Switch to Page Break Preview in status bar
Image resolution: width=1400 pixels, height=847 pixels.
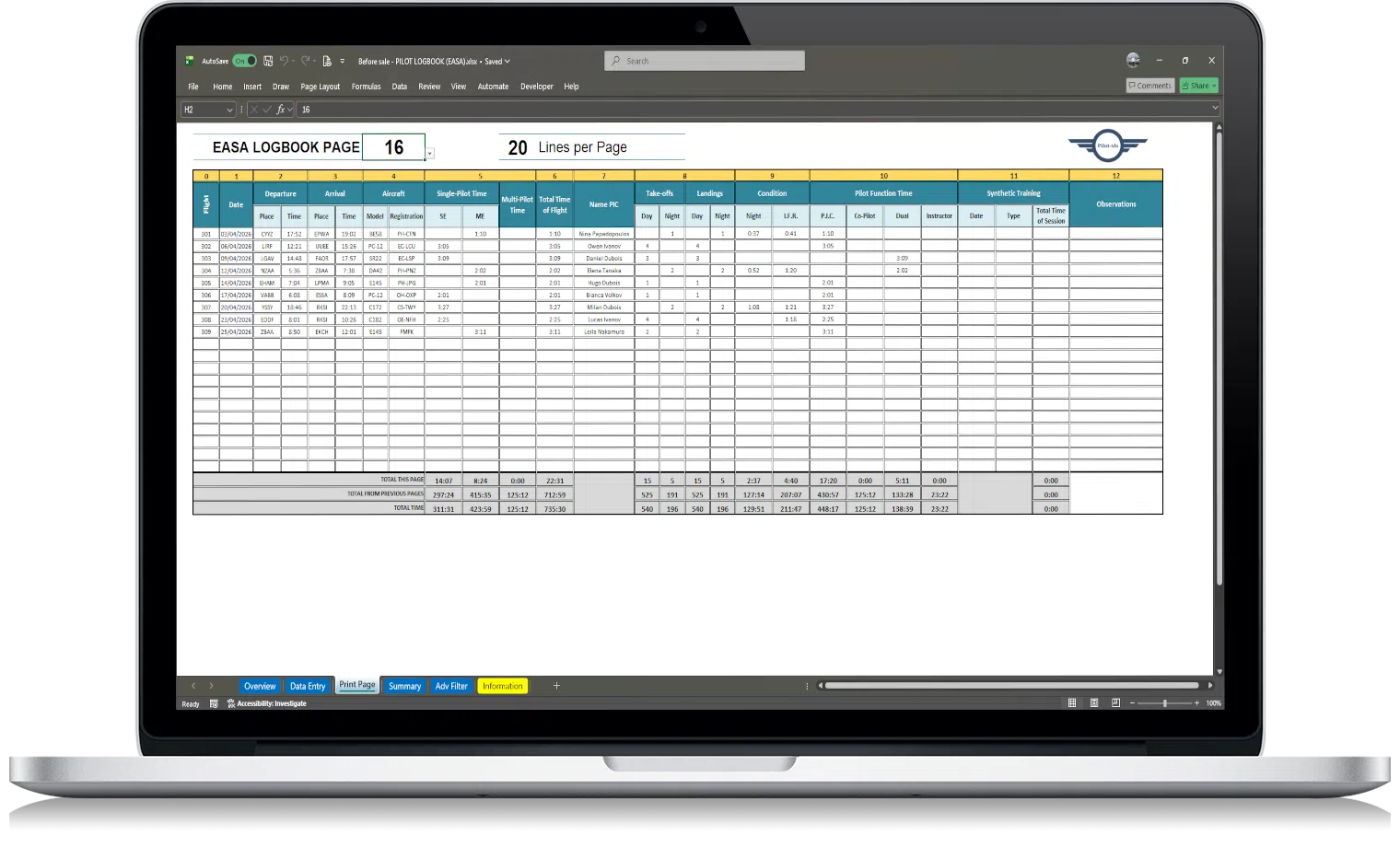pyautogui.click(x=1115, y=703)
